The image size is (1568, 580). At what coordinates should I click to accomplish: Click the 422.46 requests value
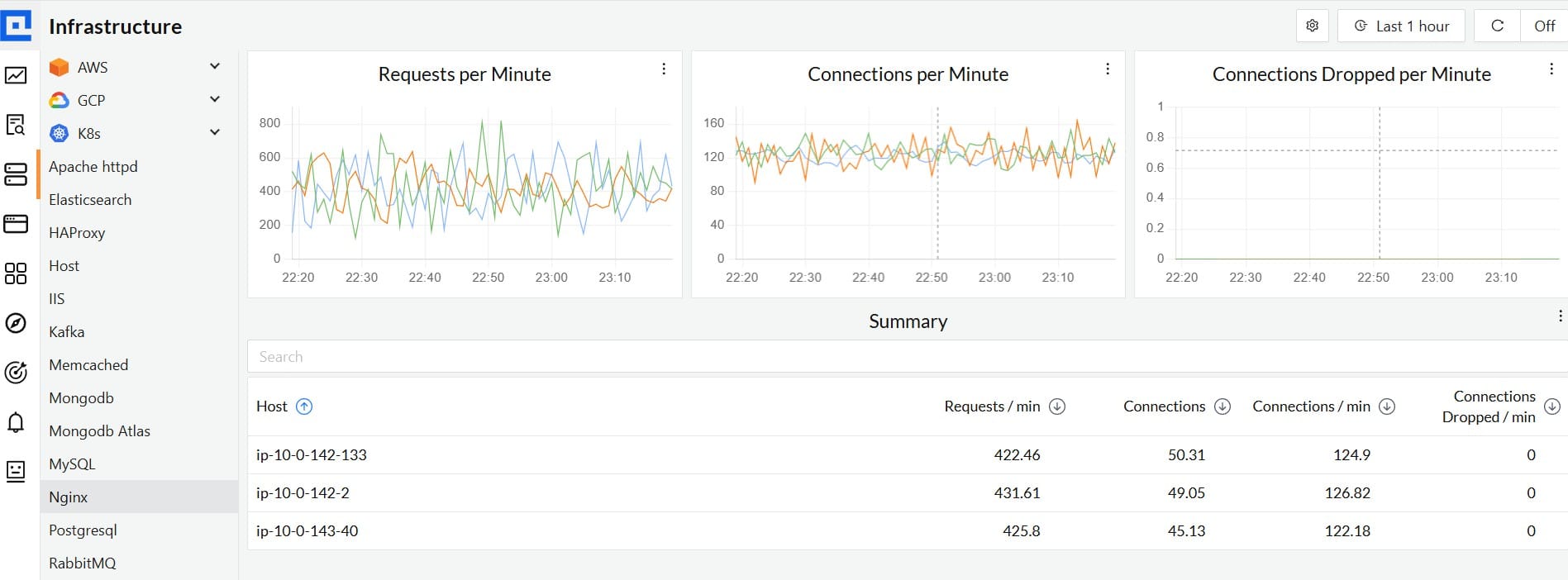[1017, 454]
